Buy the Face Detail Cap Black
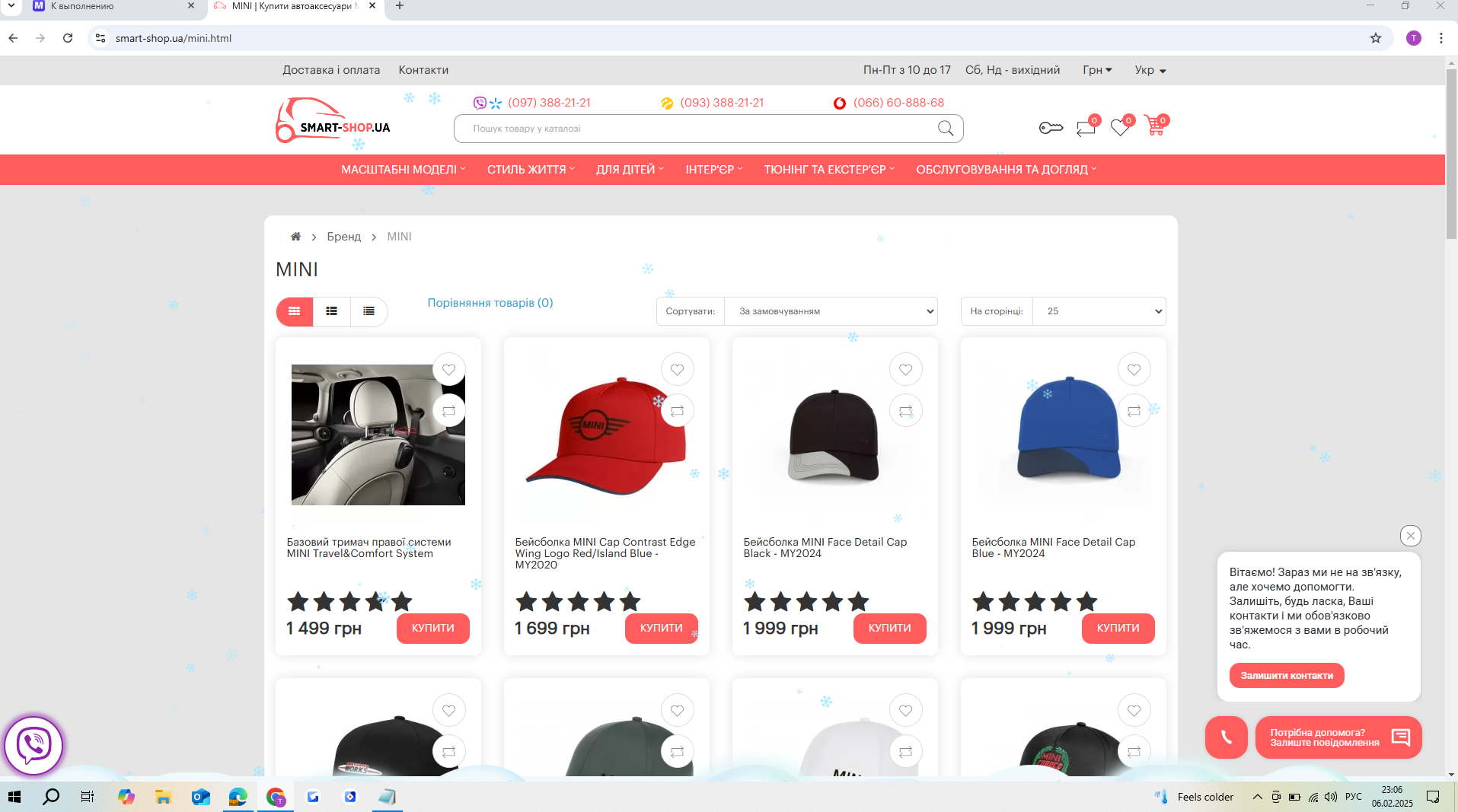This screenshot has width=1458, height=812. (889, 629)
